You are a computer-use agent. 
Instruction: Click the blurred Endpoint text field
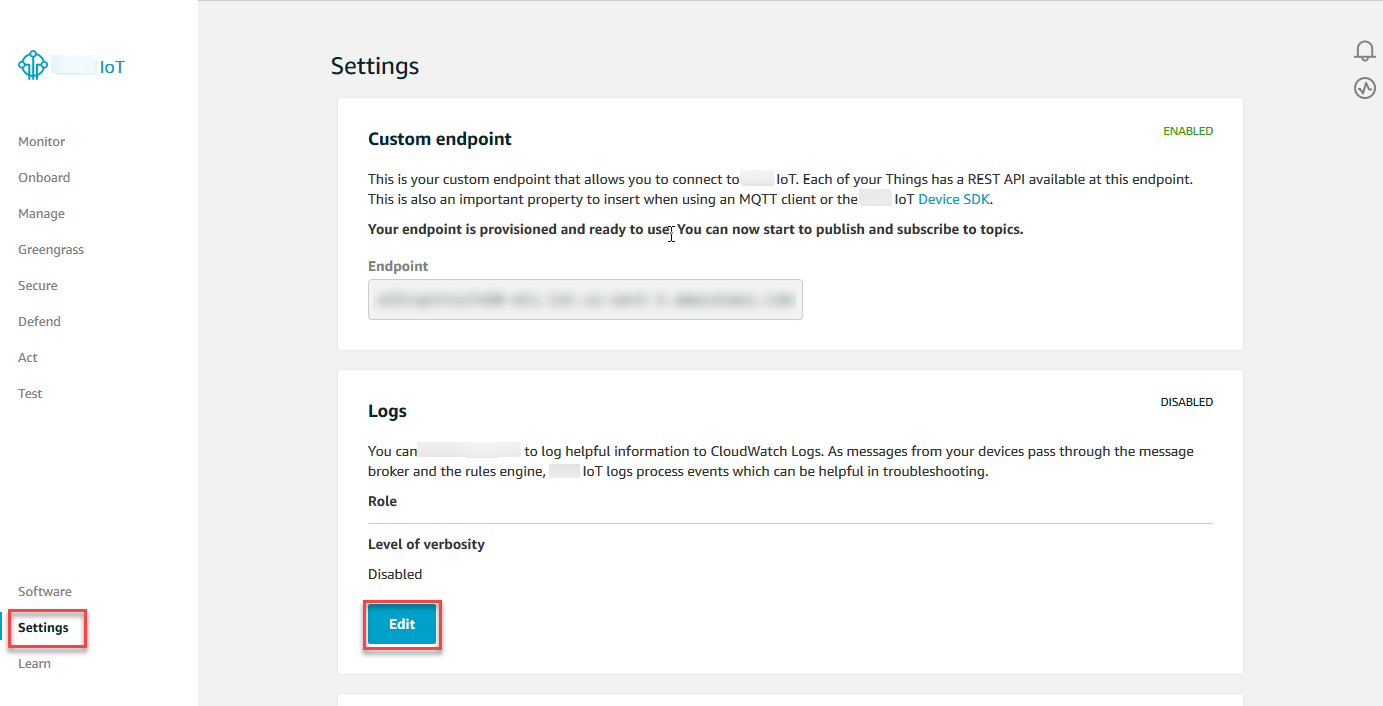585,299
